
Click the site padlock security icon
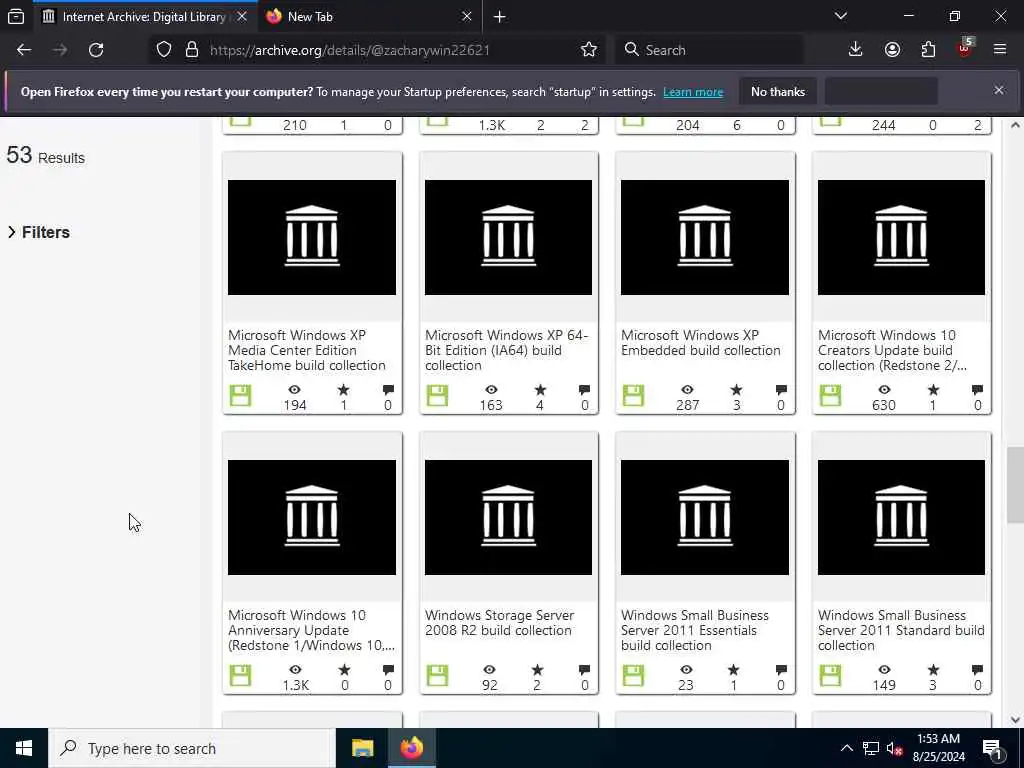pyautogui.click(x=192, y=50)
